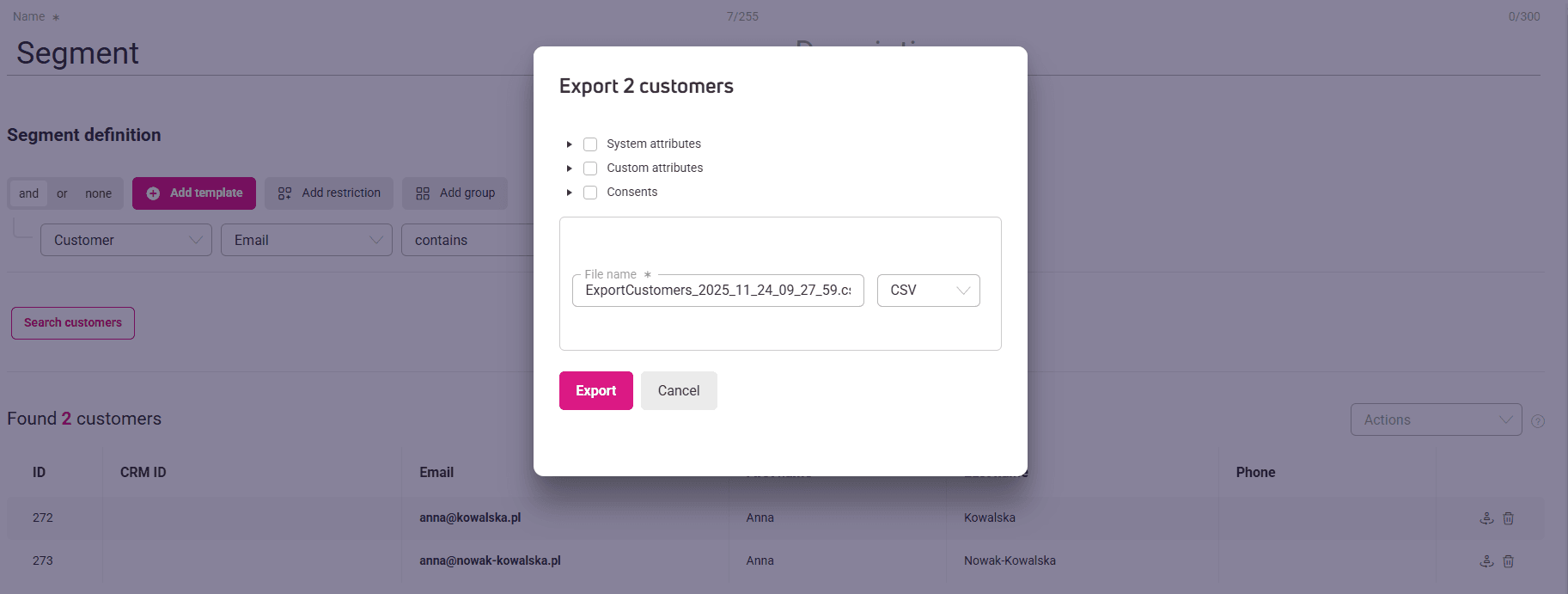Select the 'or' logic operator tab

click(62, 193)
